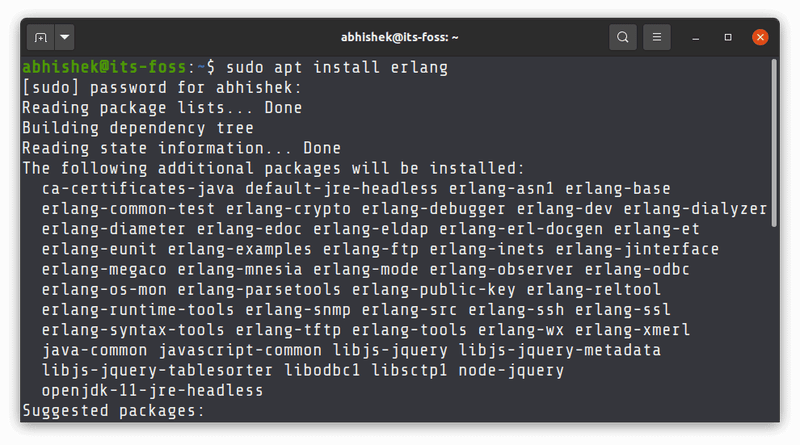
Task: Open the terminal search tool
Action: (623, 38)
